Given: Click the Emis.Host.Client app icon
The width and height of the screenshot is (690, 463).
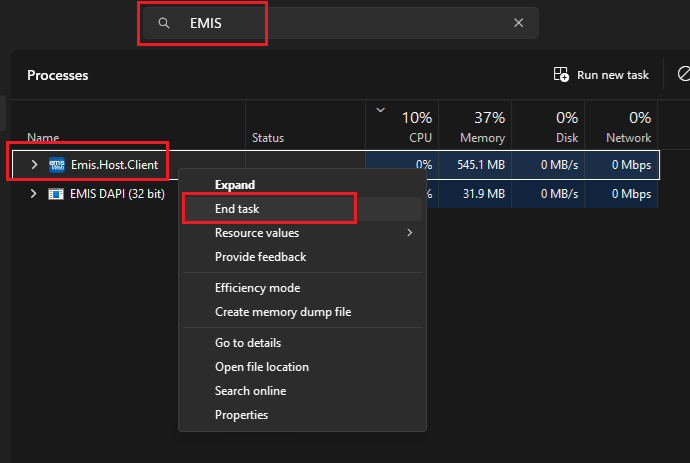Looking at the screenshot, I should point(56,164).
